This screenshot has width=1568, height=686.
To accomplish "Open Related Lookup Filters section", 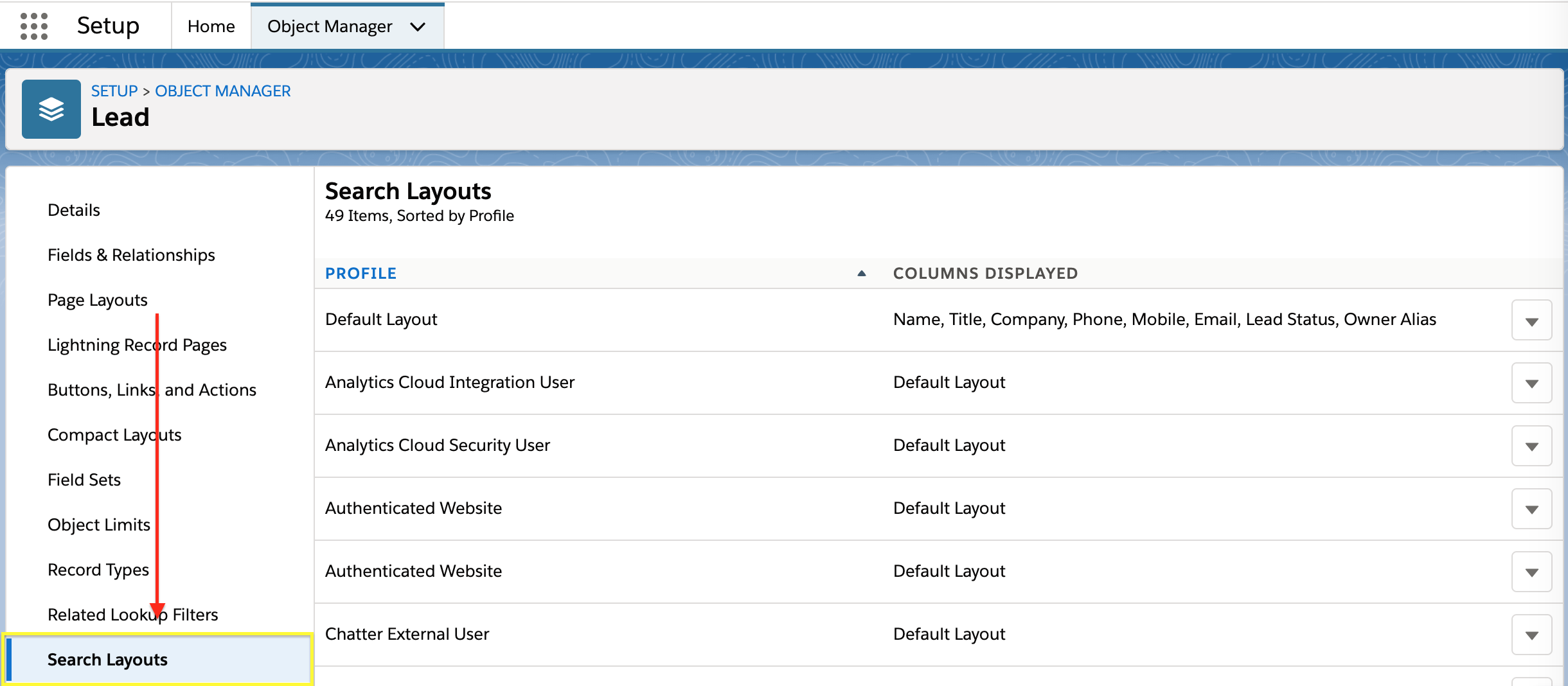I will click(133, 615).
